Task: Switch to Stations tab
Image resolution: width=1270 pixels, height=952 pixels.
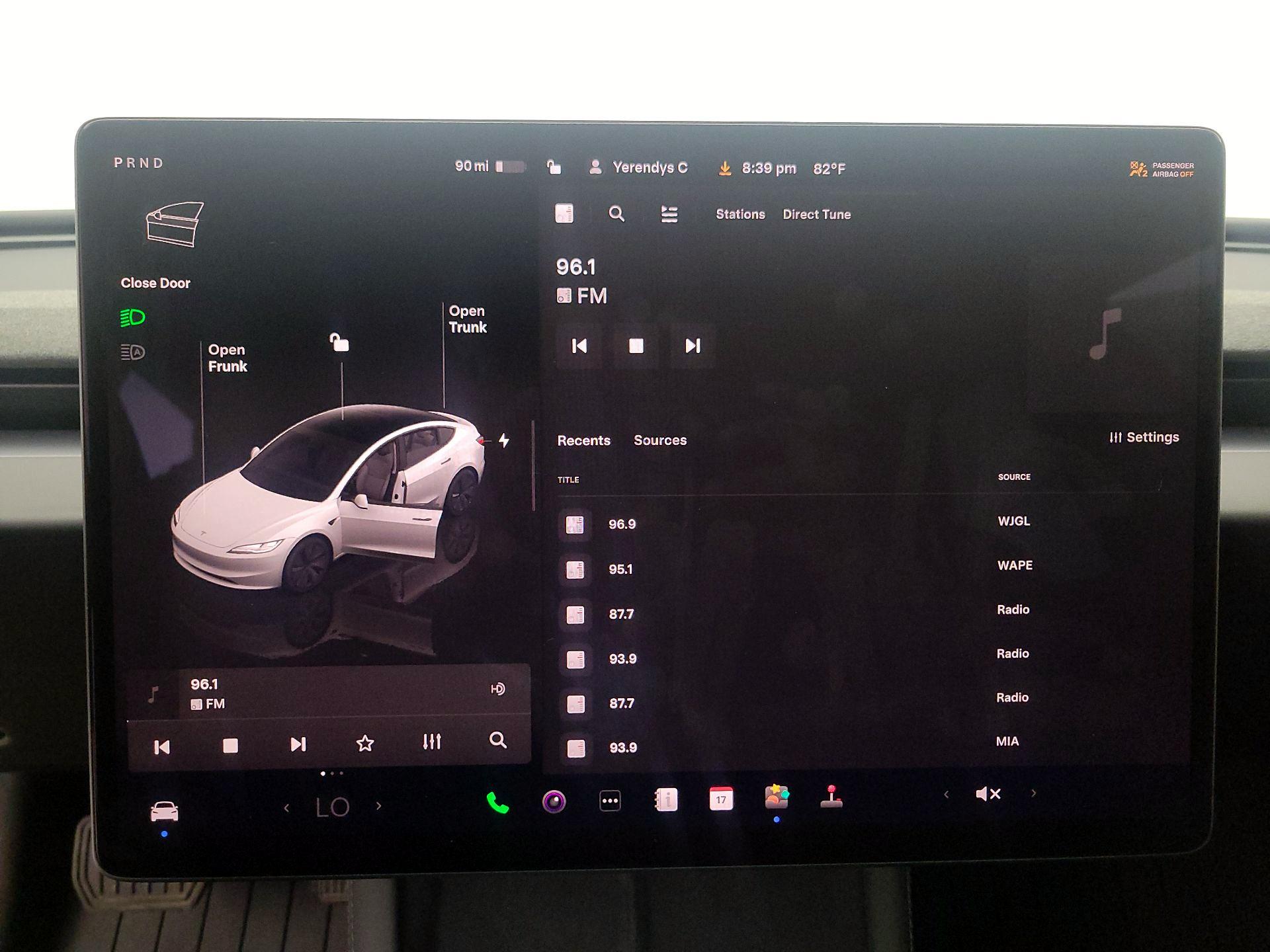Action: [740, 214]
